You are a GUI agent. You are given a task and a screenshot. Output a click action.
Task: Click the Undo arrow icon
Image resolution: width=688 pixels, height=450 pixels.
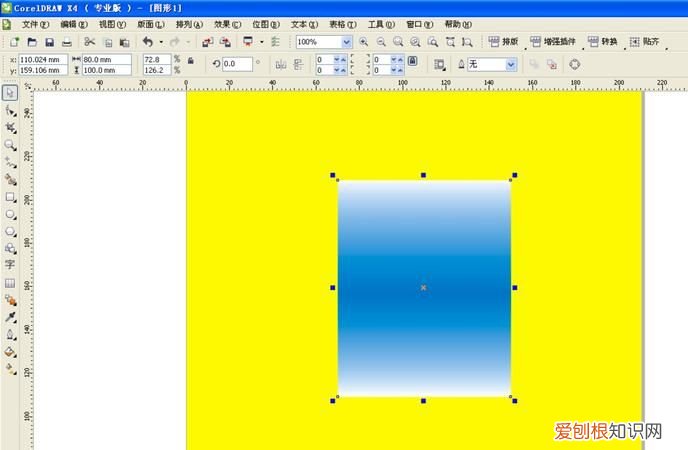click(x=147, y=42)
